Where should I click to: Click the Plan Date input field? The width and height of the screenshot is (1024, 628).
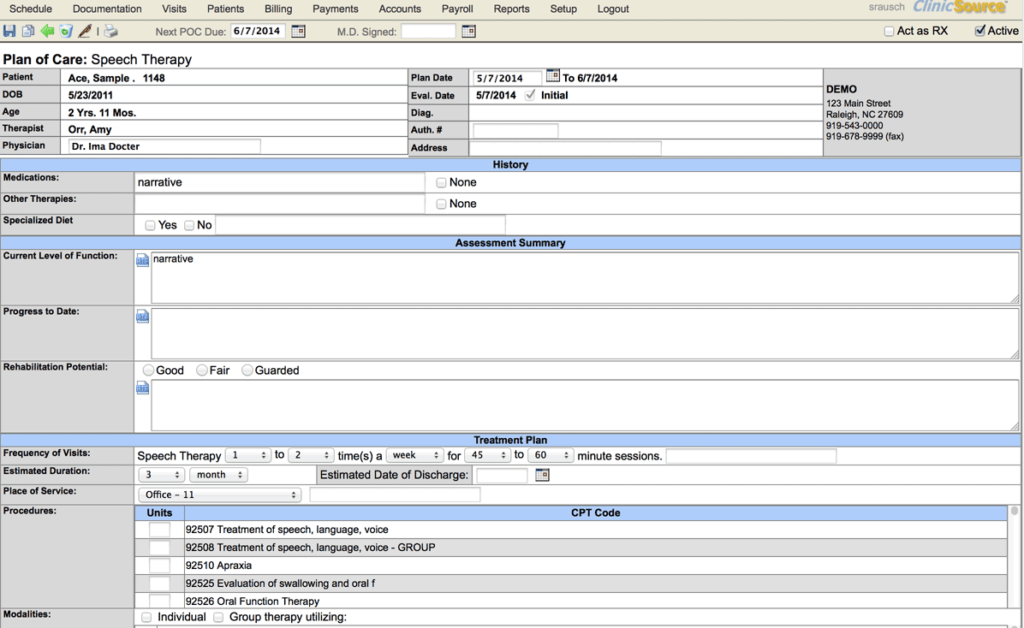(507, 78)
